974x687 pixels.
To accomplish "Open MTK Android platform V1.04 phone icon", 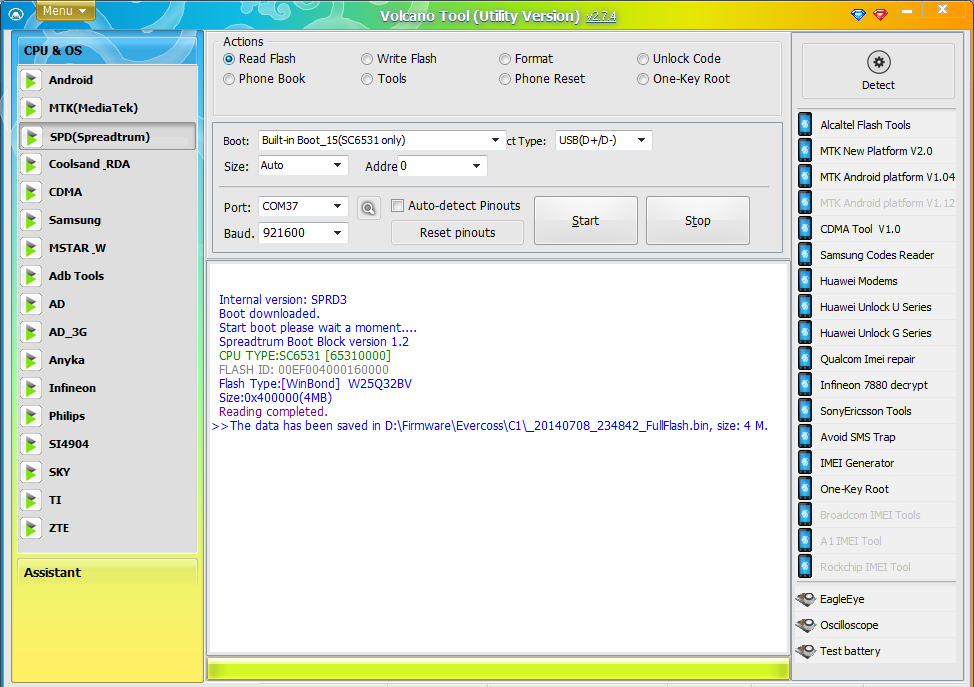I will (x=805, y=177).
